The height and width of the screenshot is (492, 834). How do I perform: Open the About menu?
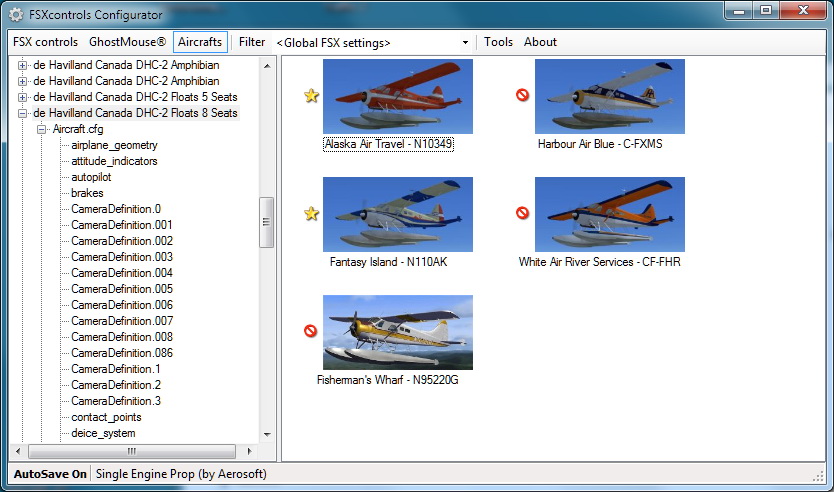[540, 42]
